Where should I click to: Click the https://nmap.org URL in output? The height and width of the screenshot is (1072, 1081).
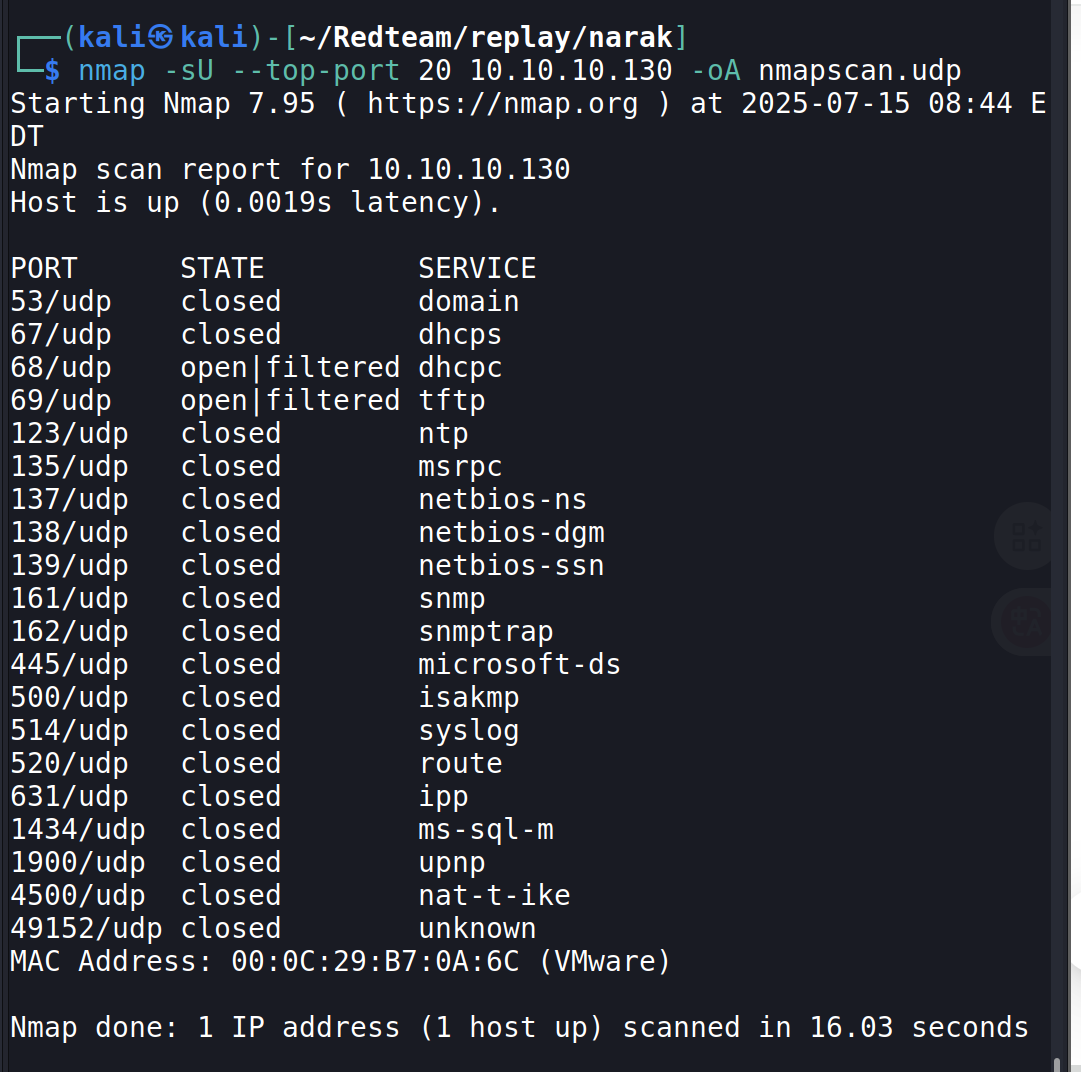[x=503, y=103]
